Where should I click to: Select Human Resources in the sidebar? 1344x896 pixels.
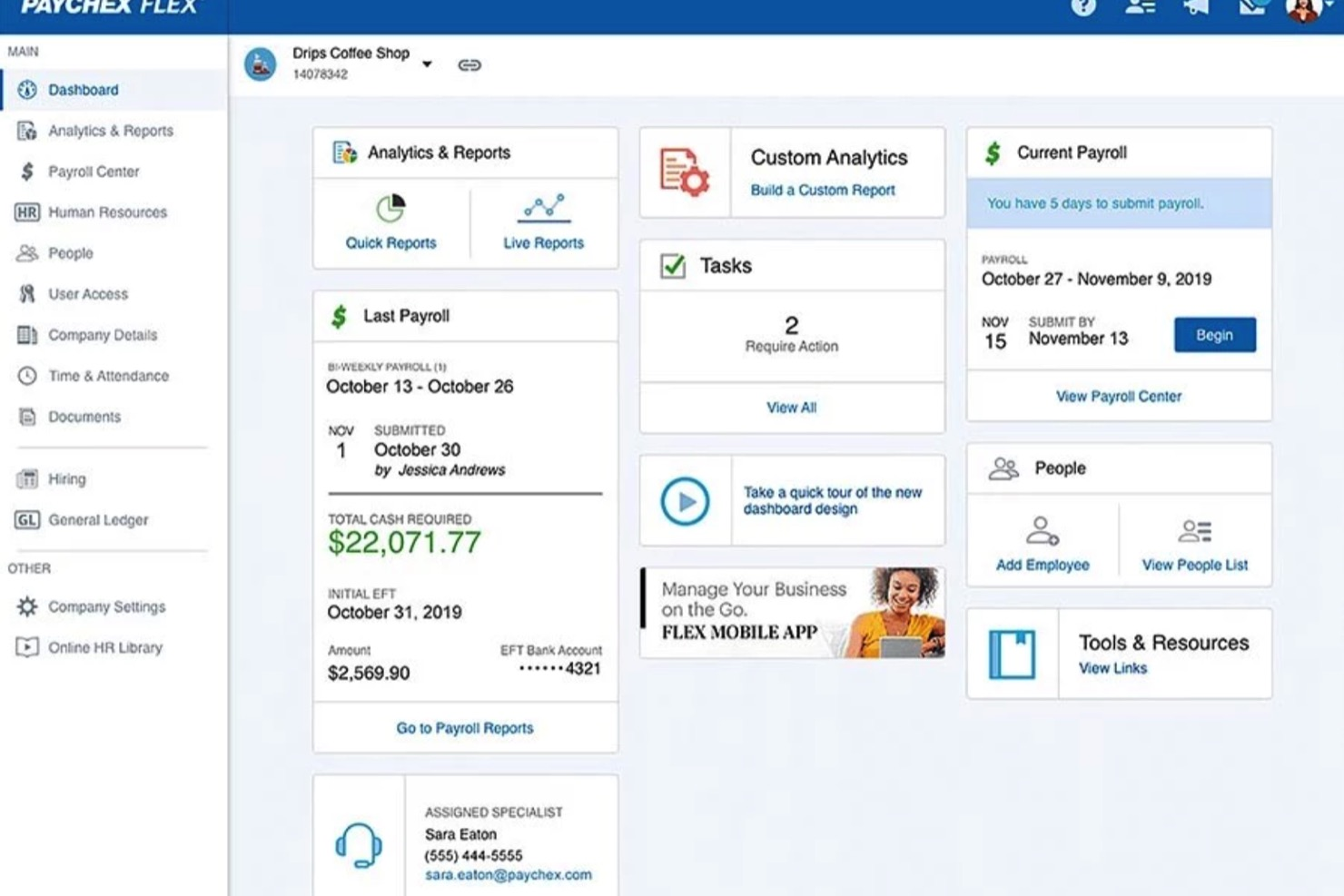(x=107, y=212)
